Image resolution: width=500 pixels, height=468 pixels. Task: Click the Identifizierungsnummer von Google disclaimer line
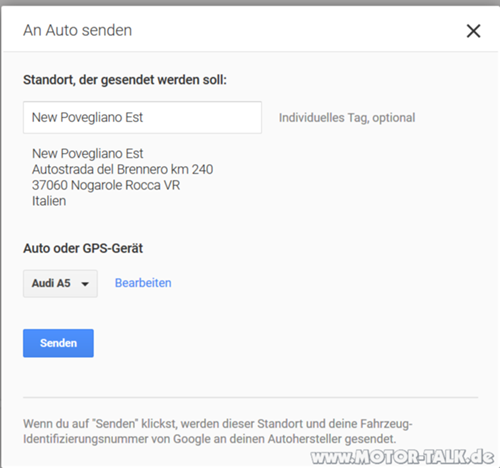click(x=210, y=439)
